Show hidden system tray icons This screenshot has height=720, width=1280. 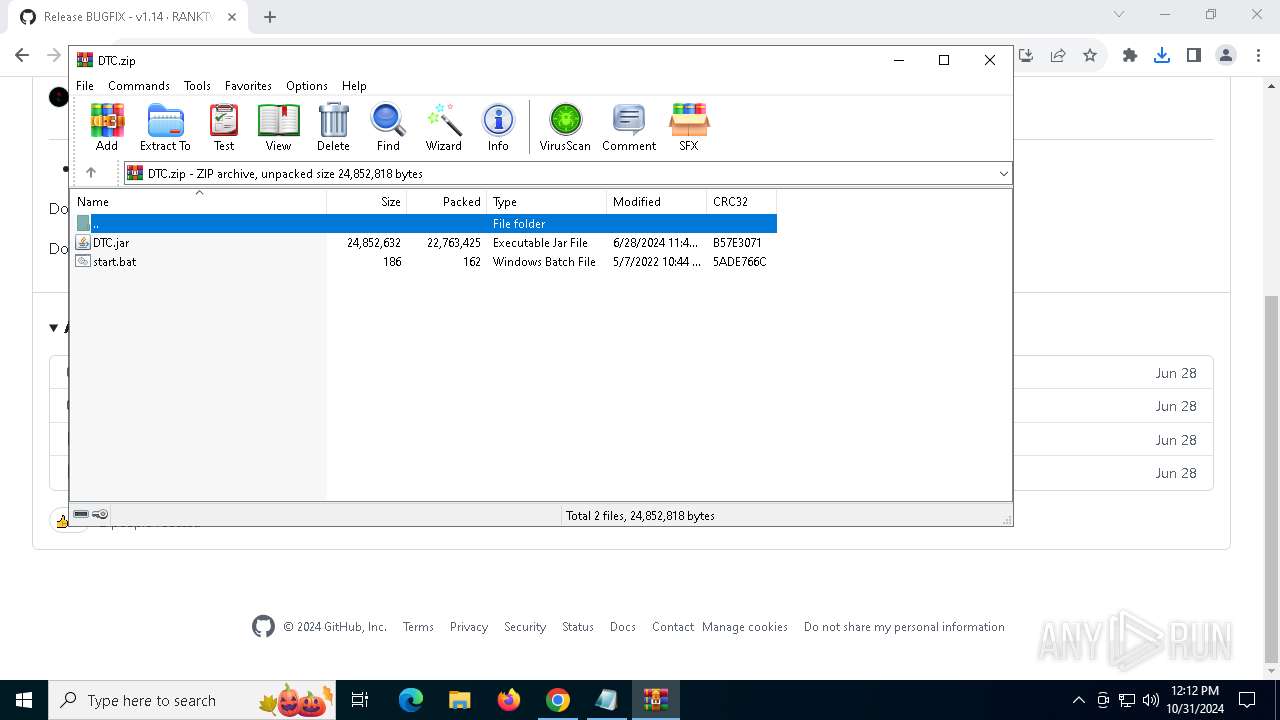pos(1078,700)
